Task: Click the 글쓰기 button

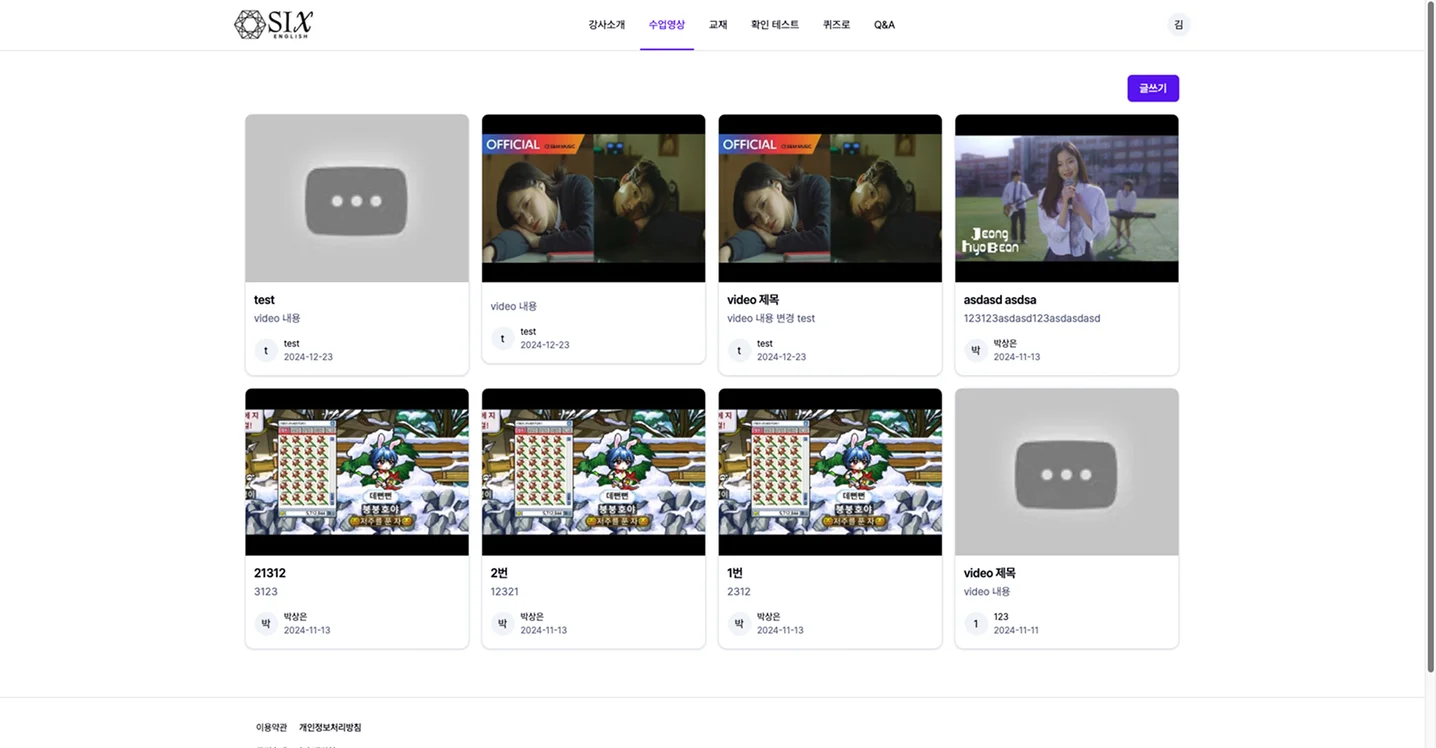Action: [x=1153, y=88]
